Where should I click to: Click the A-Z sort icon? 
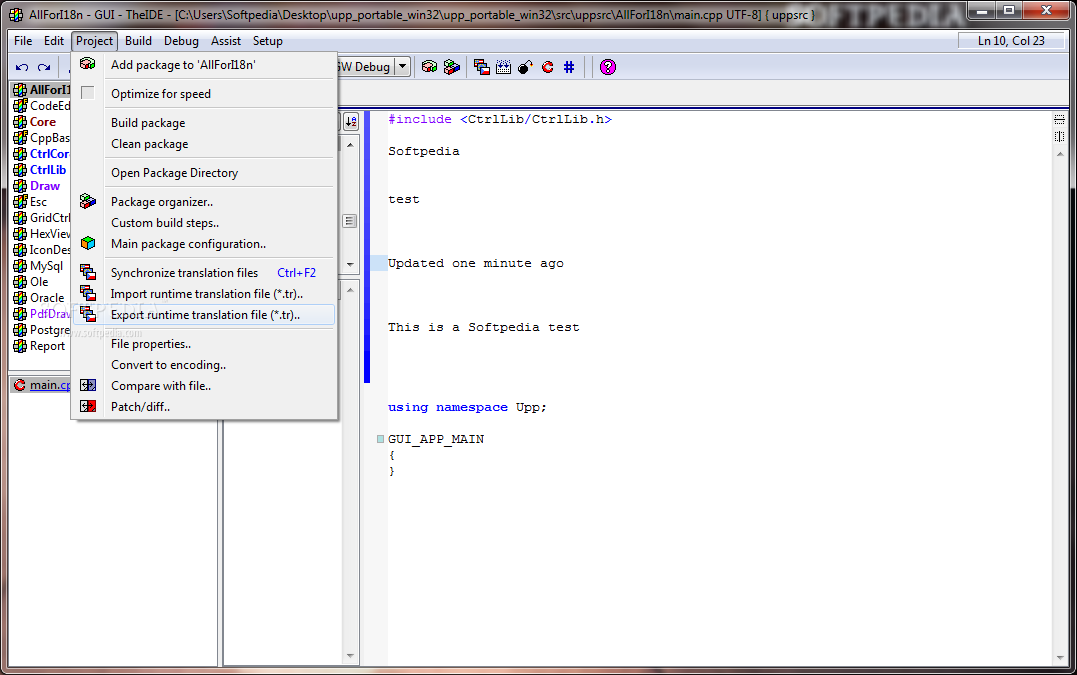351,122
